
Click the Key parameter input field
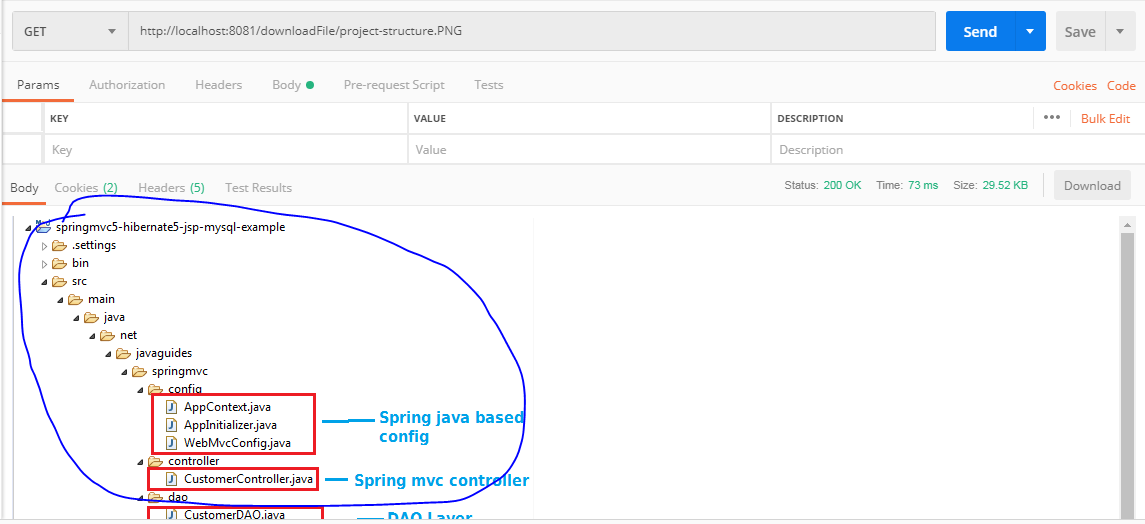coord(225,150)
